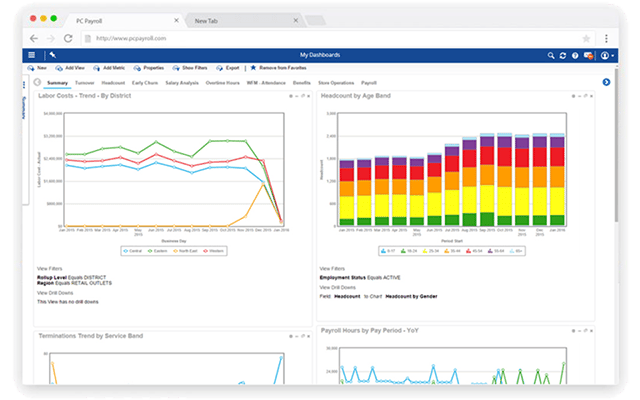Open the Salary Analysis tab
This screenshot has height=400, width=640.
(182, 83)
